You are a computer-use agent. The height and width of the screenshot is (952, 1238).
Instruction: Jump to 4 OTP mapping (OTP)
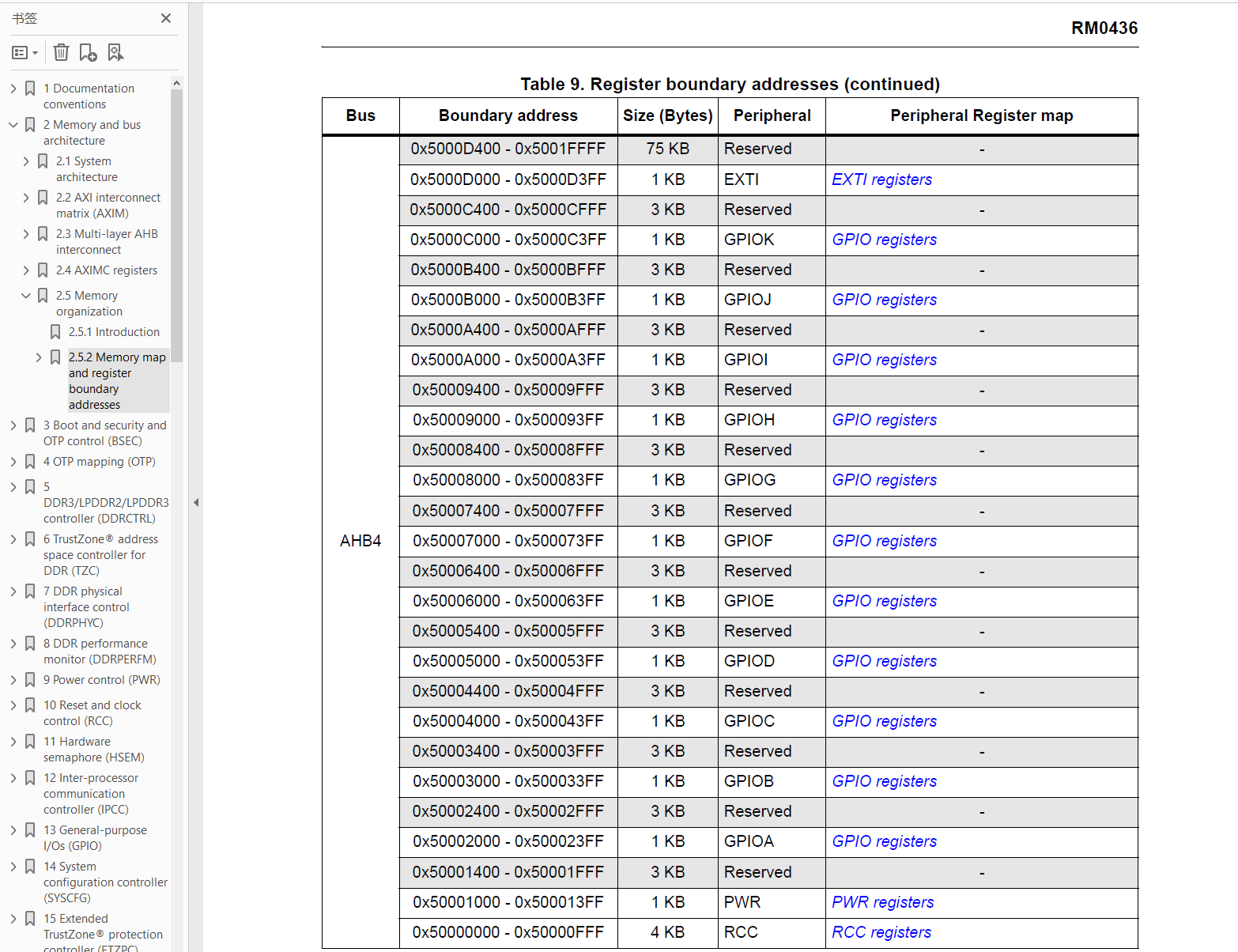tap(100, 462)
